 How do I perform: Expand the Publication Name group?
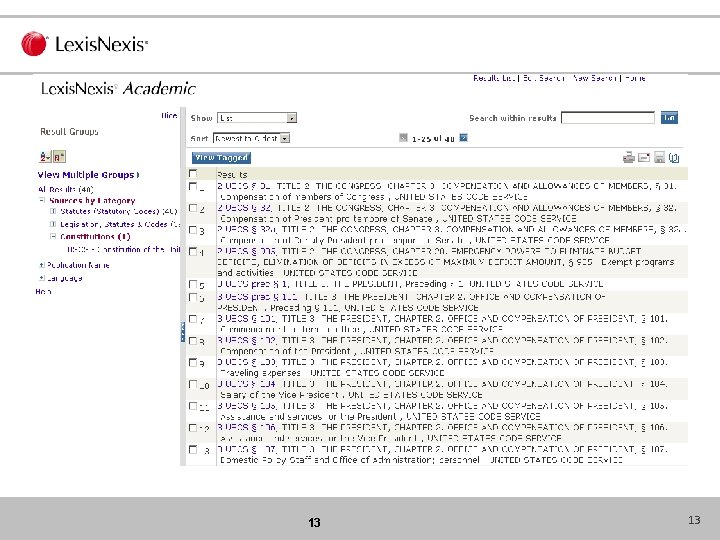42,265
